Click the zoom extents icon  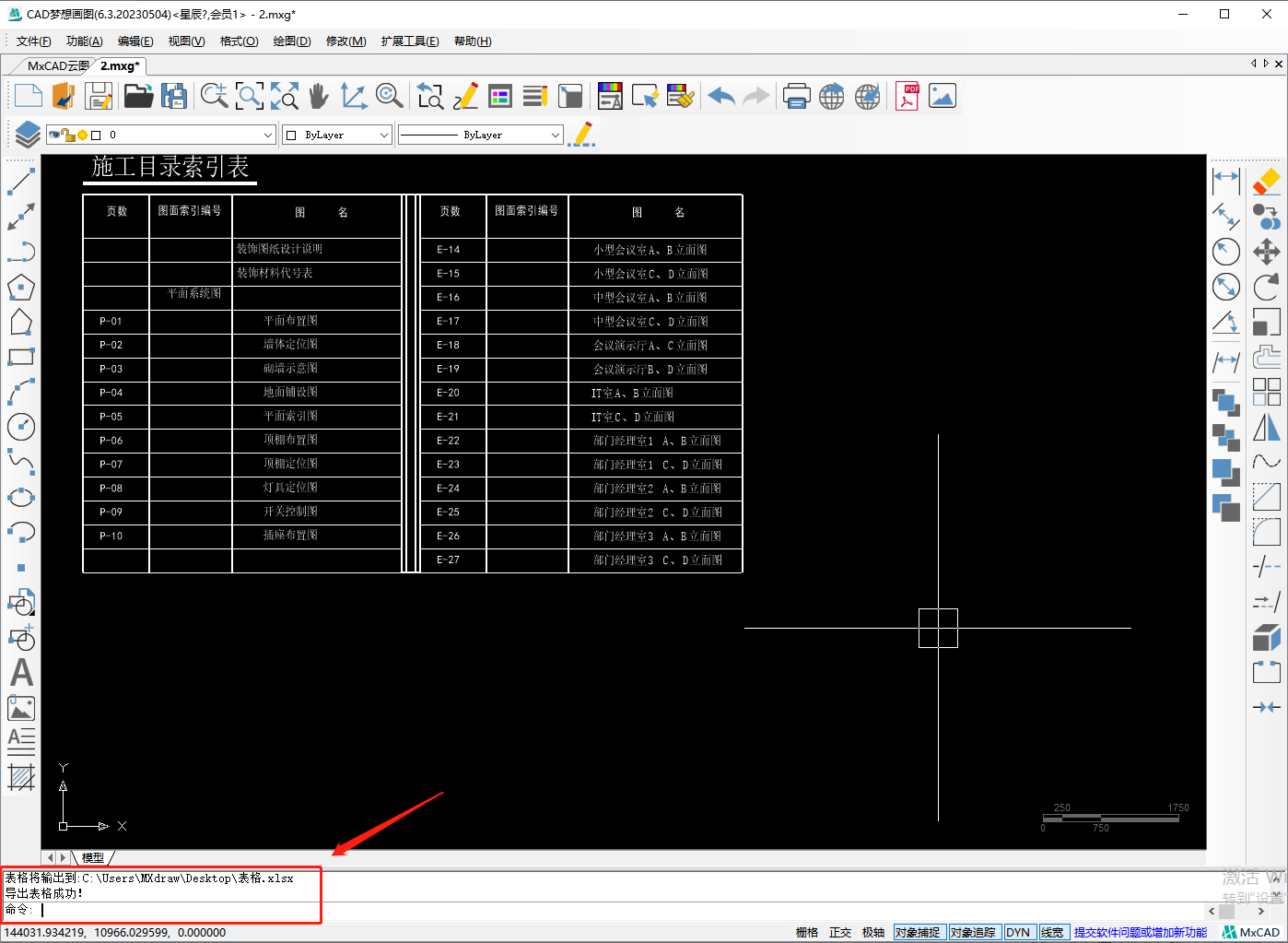coord(284,96)
